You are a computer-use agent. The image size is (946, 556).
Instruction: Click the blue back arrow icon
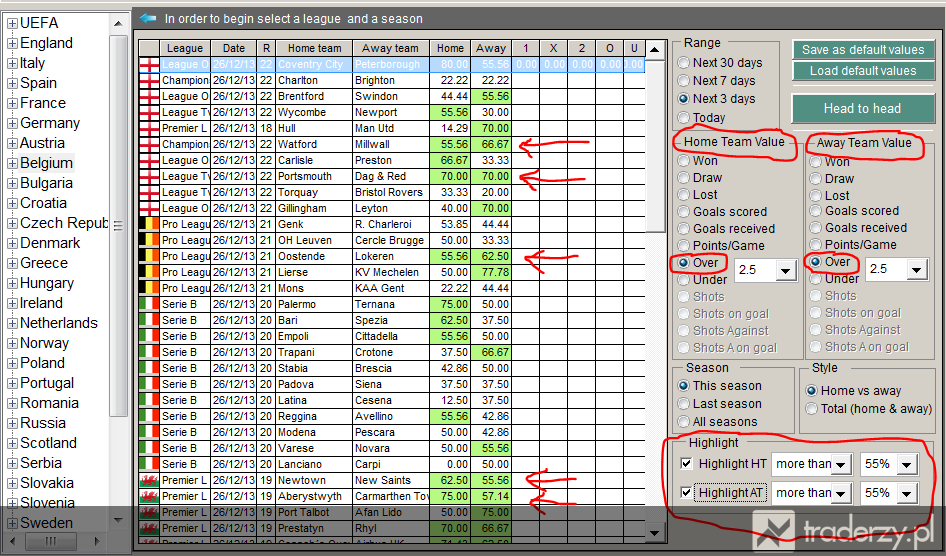coord(148,18)
